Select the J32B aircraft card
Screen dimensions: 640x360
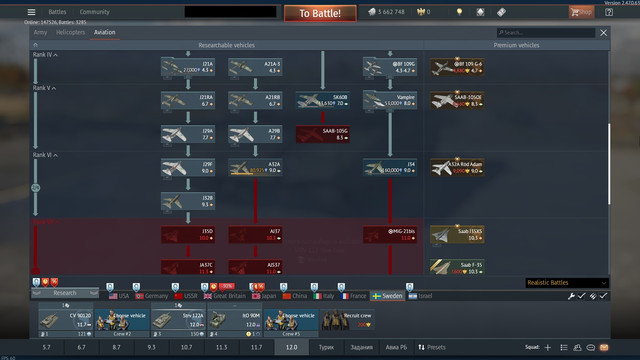(x=188, y=201)
